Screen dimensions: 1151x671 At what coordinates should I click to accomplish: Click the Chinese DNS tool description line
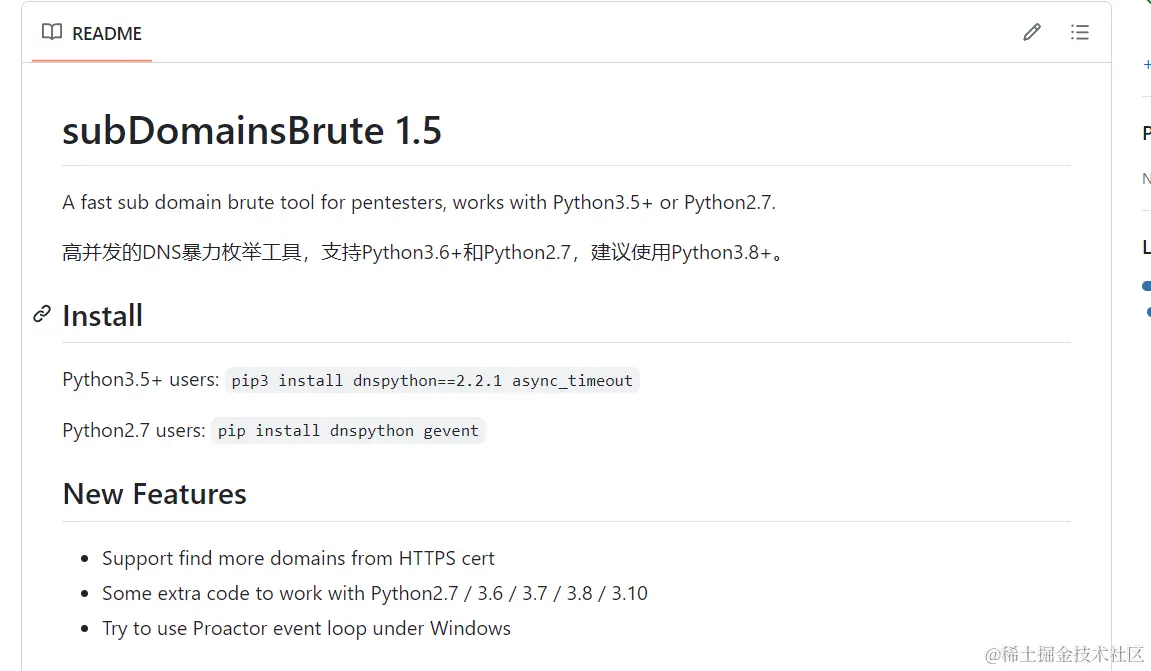[424, 253]
